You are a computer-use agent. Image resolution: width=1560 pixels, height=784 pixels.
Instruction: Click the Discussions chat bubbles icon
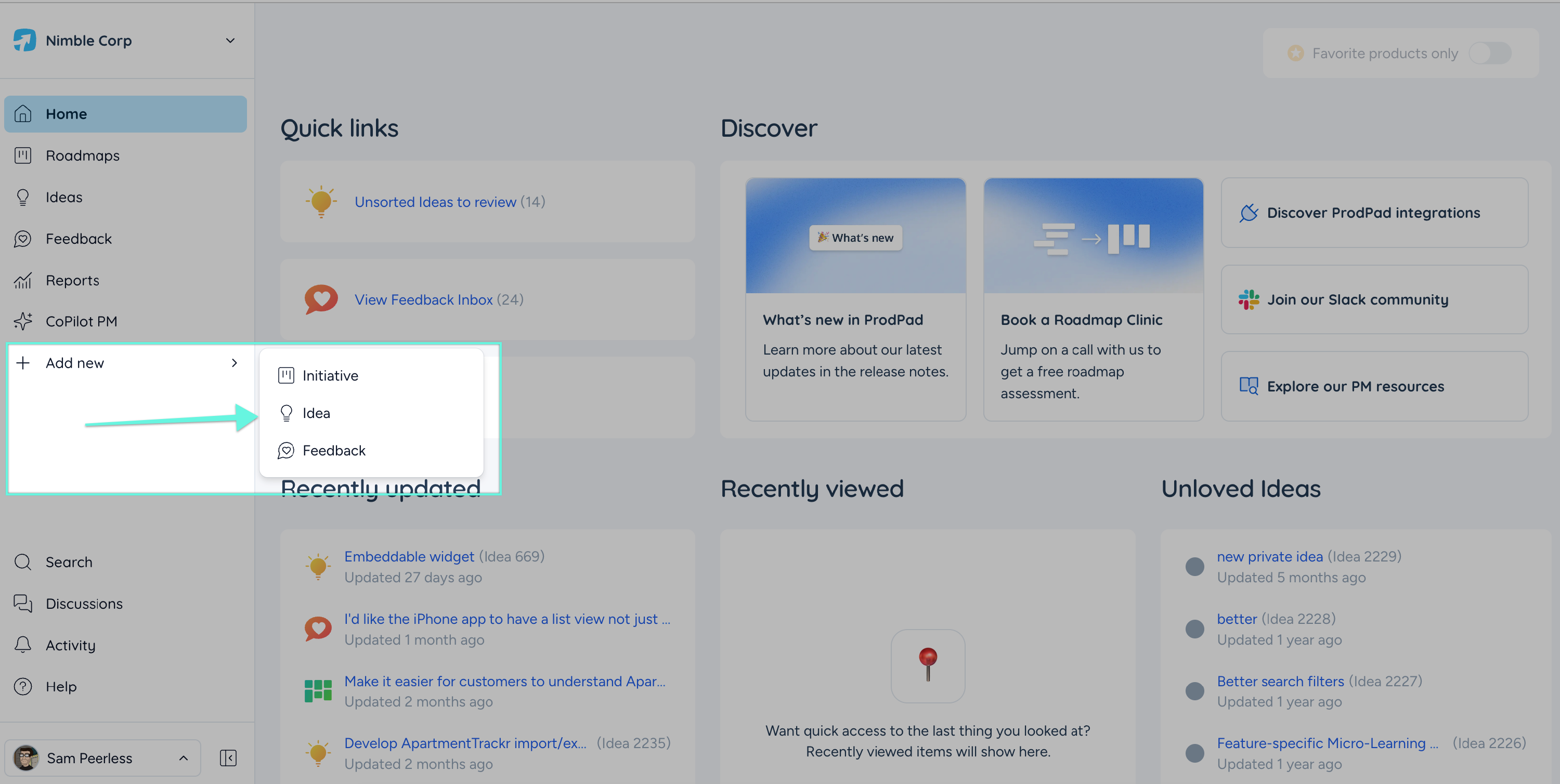(x=23, y=604)
